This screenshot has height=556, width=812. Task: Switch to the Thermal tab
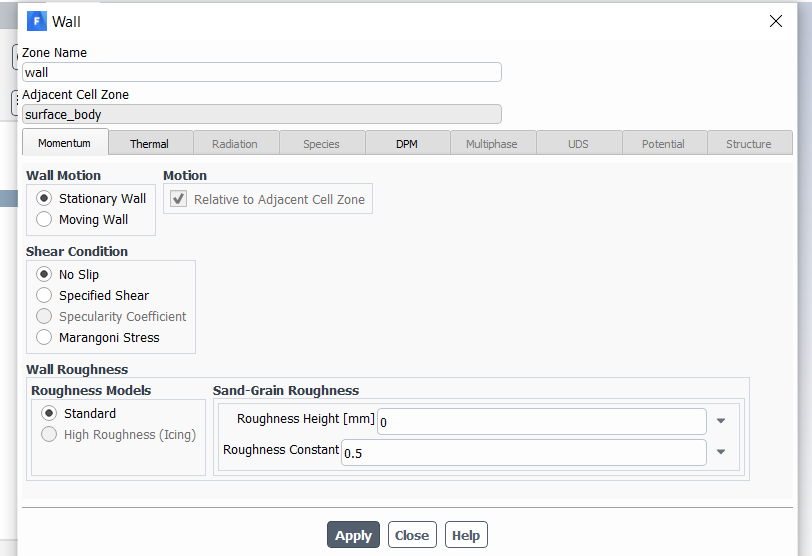coord(151,143)
